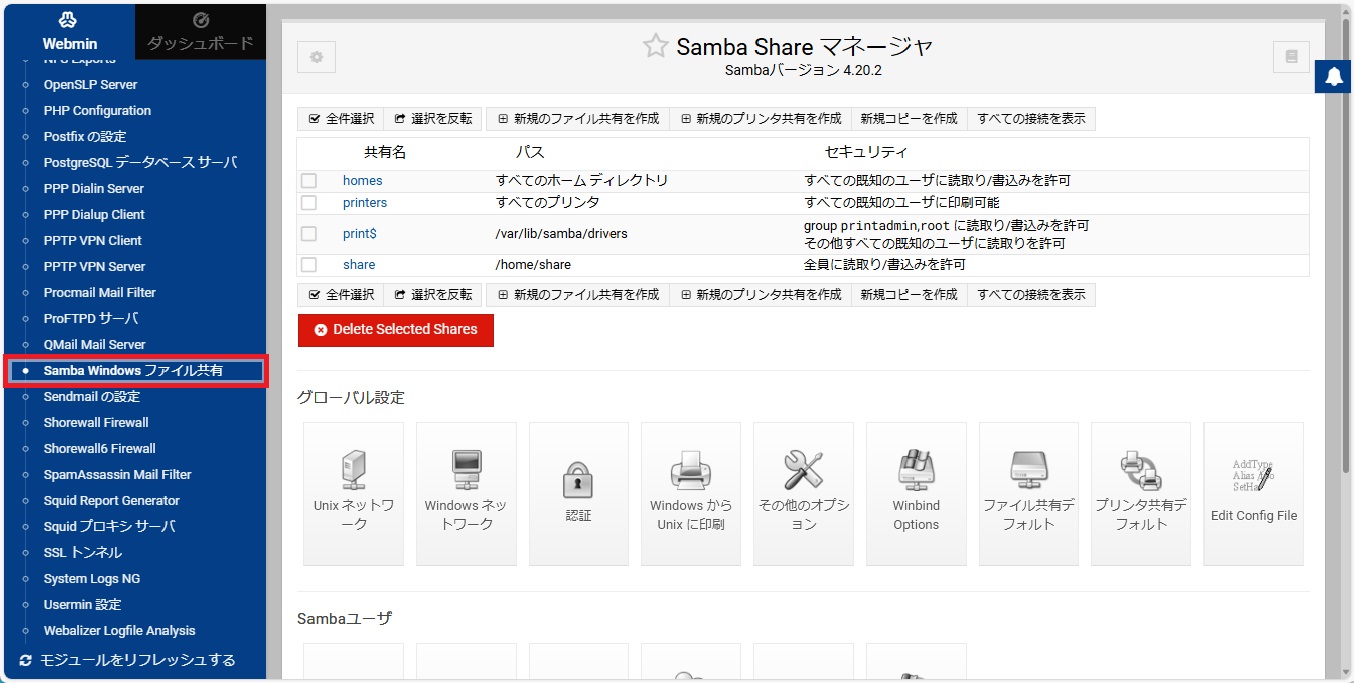This screenshot has height=683, width=1354.
Task: Click top 選択を反転 button
Action: tap(433, 119)
